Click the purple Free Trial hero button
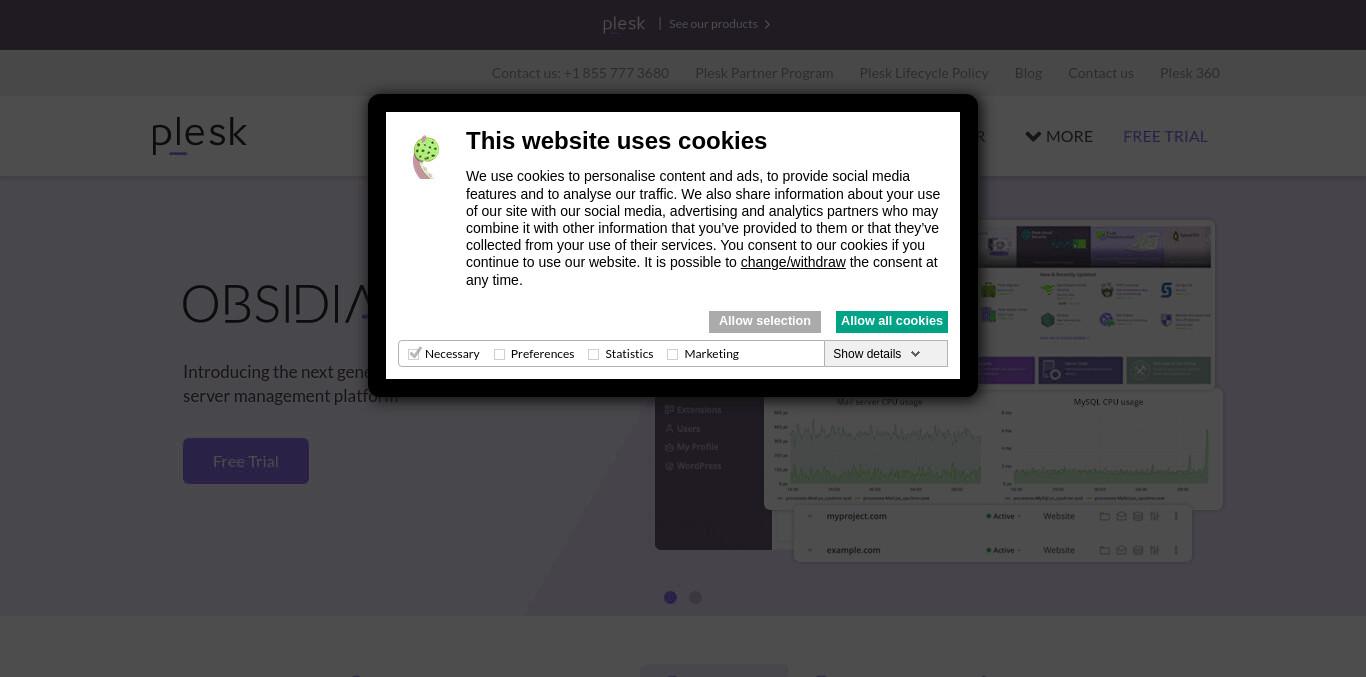This screenshot has width=1366, height=677. [246, 461]
